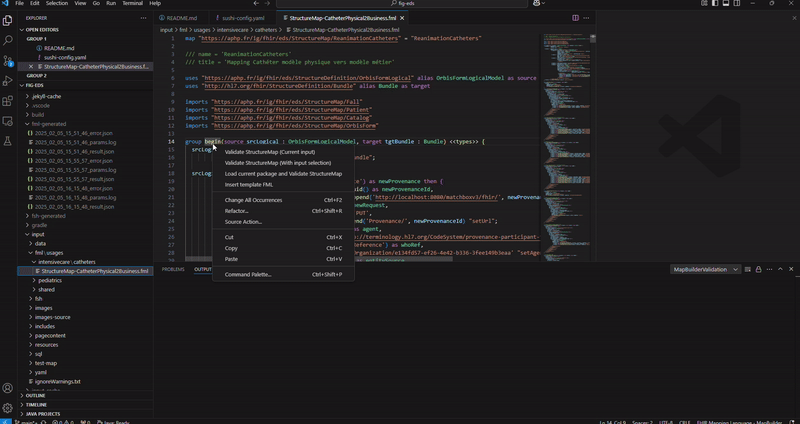Click navigate forward arrow in title bar

[x=267, y=3]
